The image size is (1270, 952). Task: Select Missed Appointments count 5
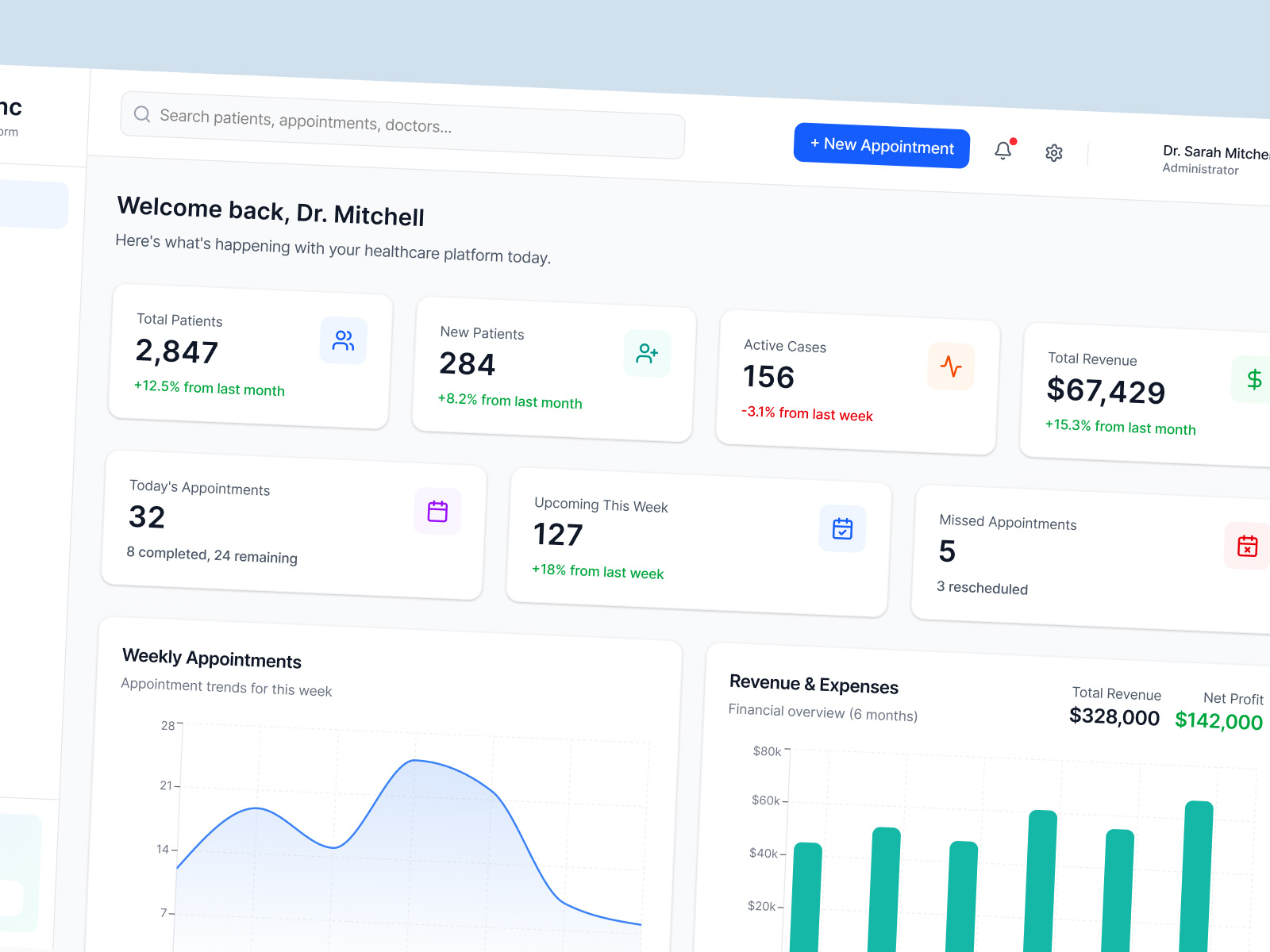click(x=947, y=551)
